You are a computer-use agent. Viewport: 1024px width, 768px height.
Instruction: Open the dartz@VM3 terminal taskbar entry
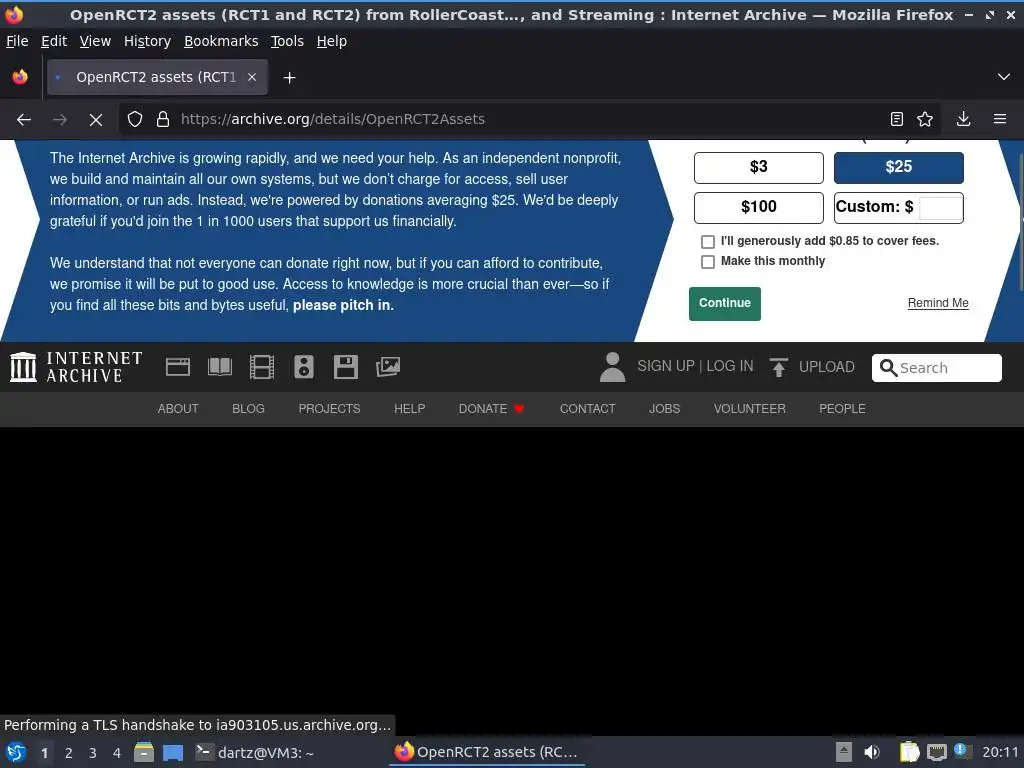click(255, 752)
